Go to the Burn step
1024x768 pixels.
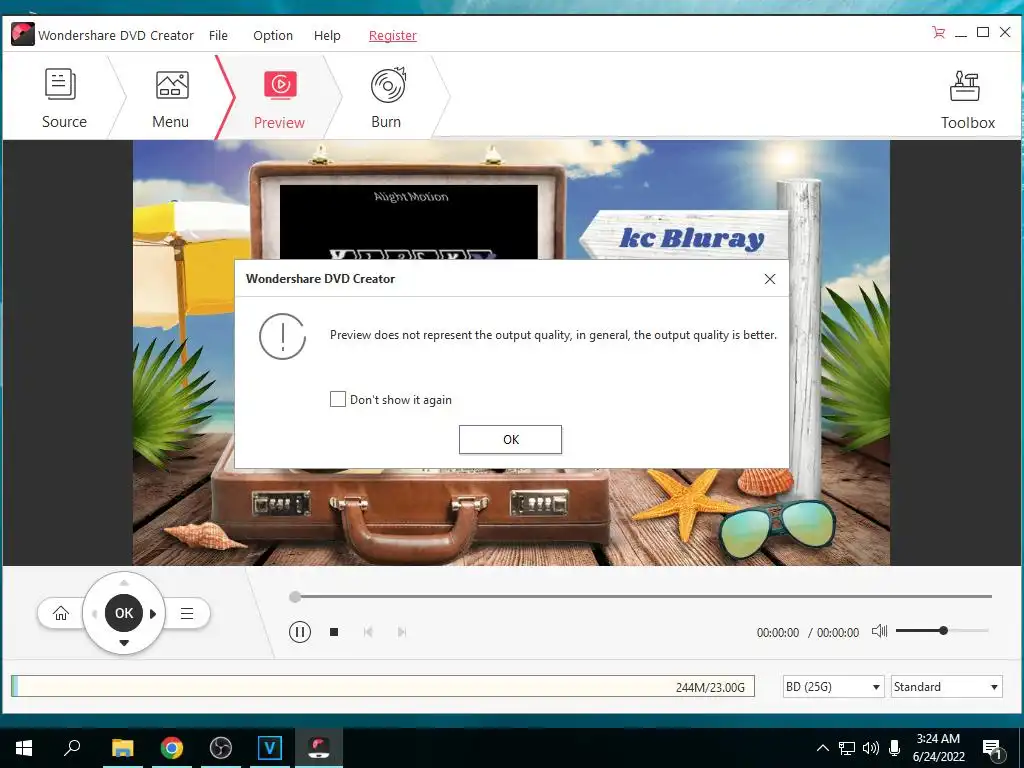387,98
